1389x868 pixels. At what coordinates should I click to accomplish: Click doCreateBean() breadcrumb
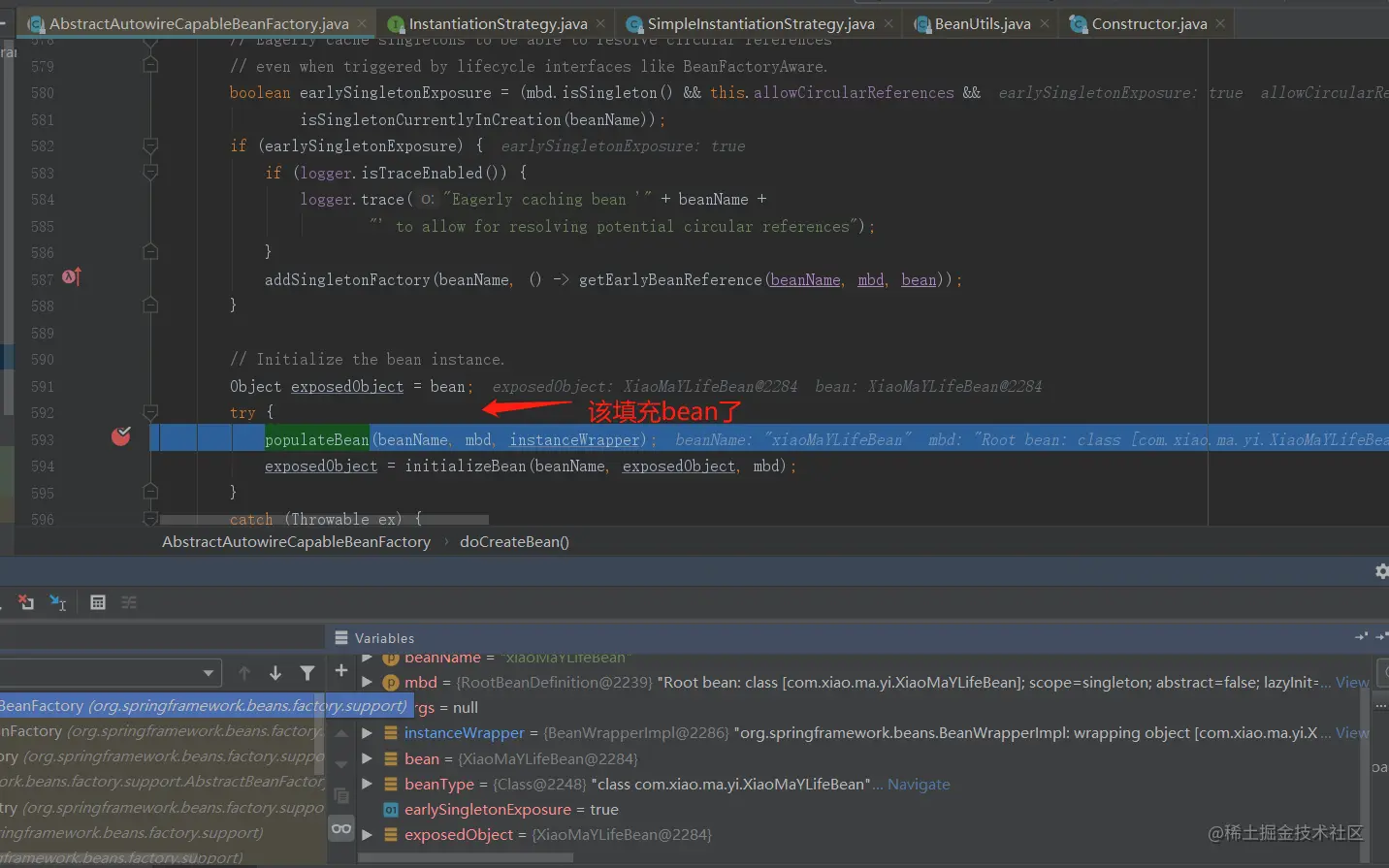[514, 541]
